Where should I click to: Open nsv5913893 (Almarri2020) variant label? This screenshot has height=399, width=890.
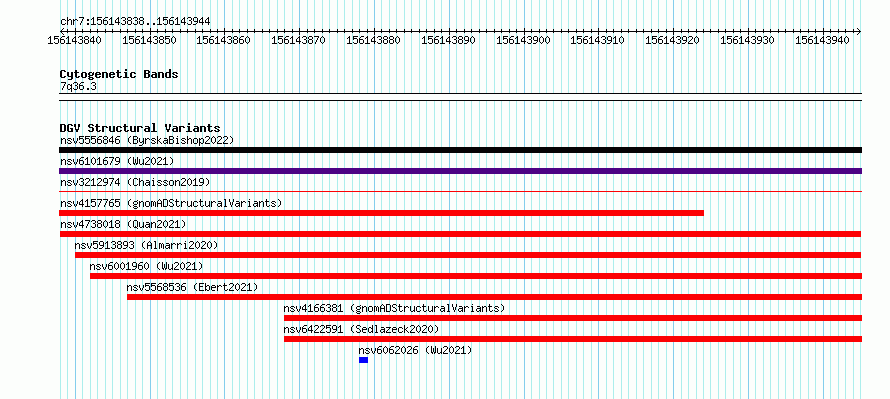pos(146,245)
